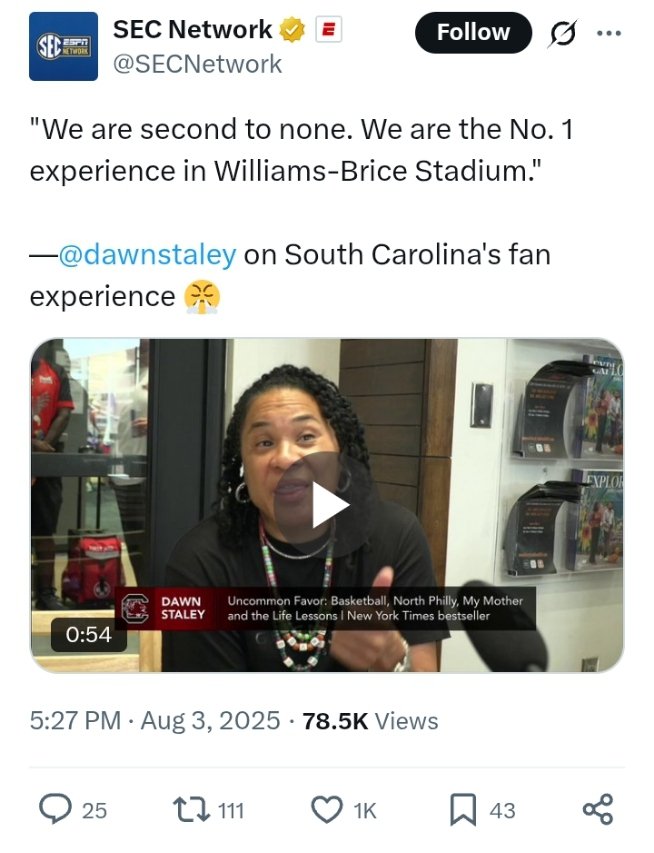Follow the SEC Network account
The image size is (654, 853).
[473, 33]
